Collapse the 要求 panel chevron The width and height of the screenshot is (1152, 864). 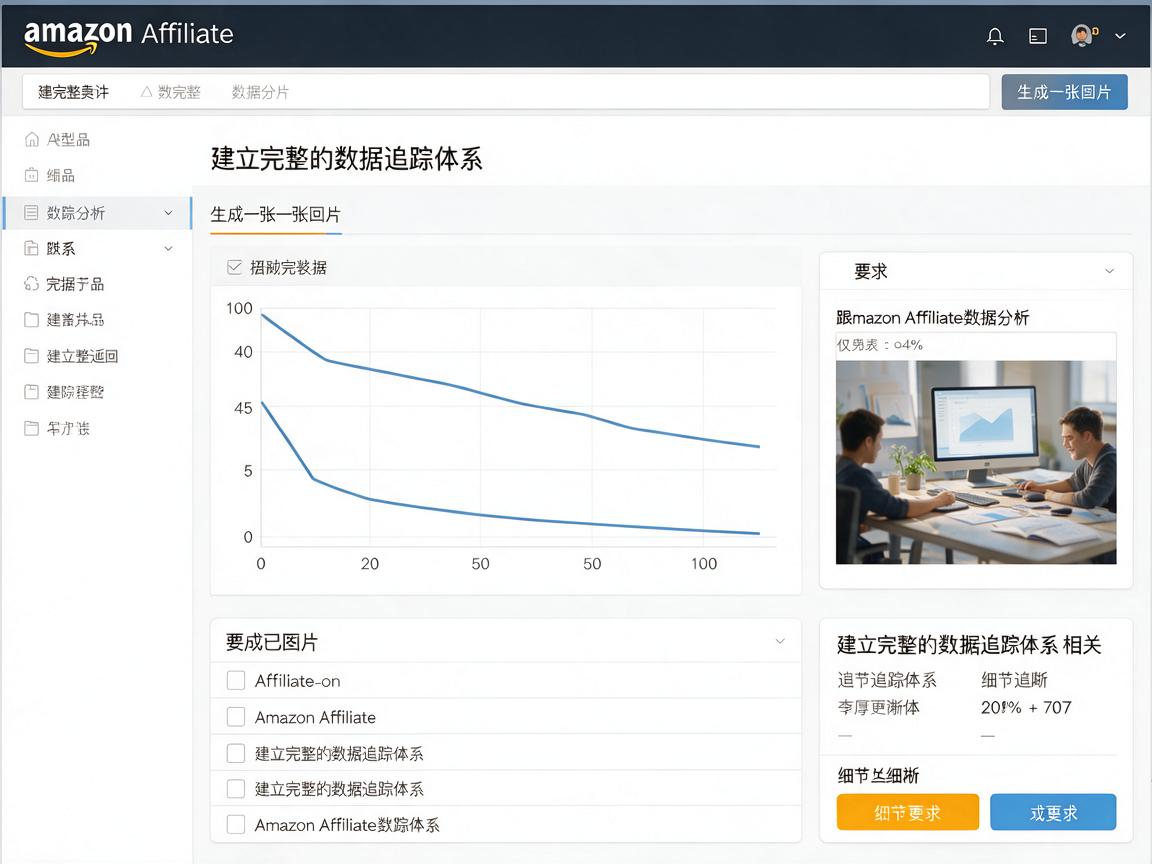(x=1109, y=271)
